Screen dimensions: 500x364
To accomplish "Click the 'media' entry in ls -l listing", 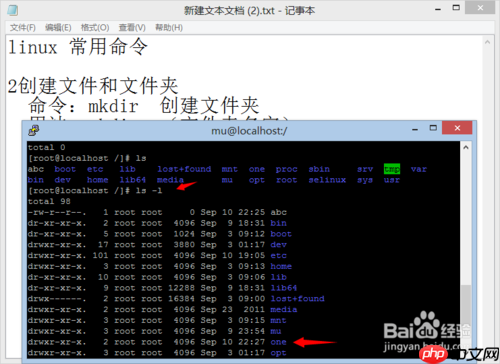I will tap(284, 309).
